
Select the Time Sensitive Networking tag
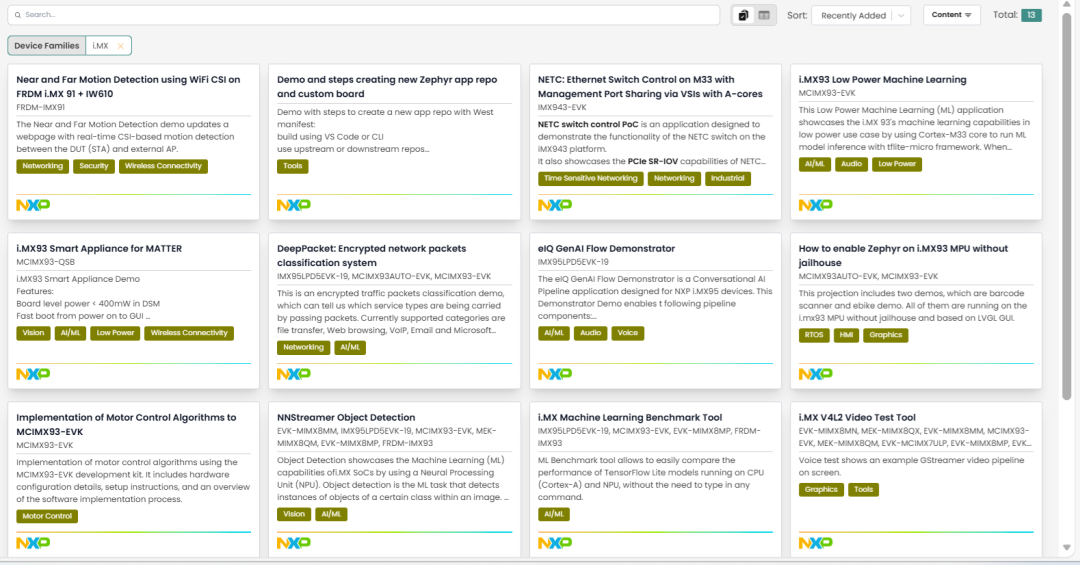tap(590, 179)
